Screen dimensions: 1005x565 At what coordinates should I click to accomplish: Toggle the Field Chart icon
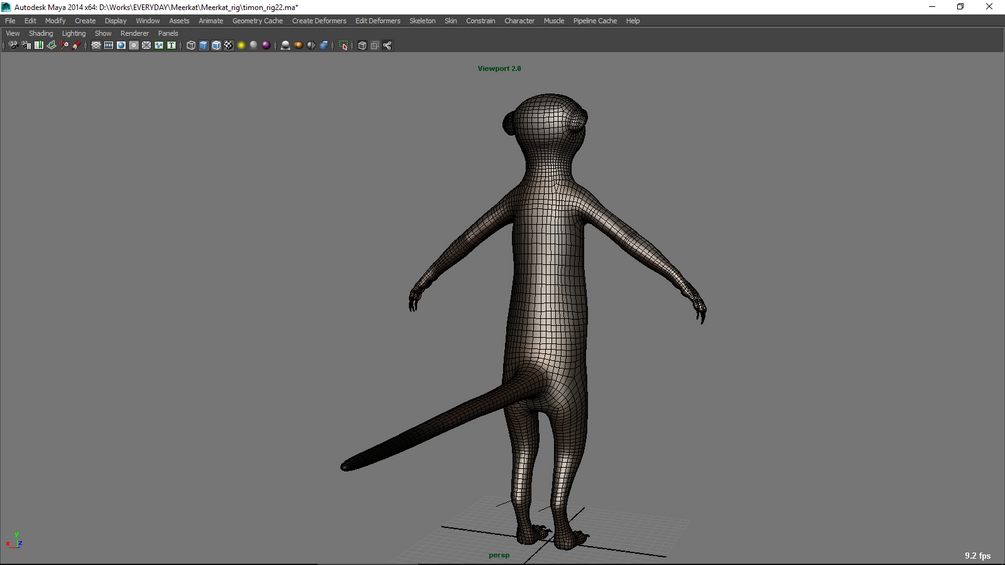point(146,45)
